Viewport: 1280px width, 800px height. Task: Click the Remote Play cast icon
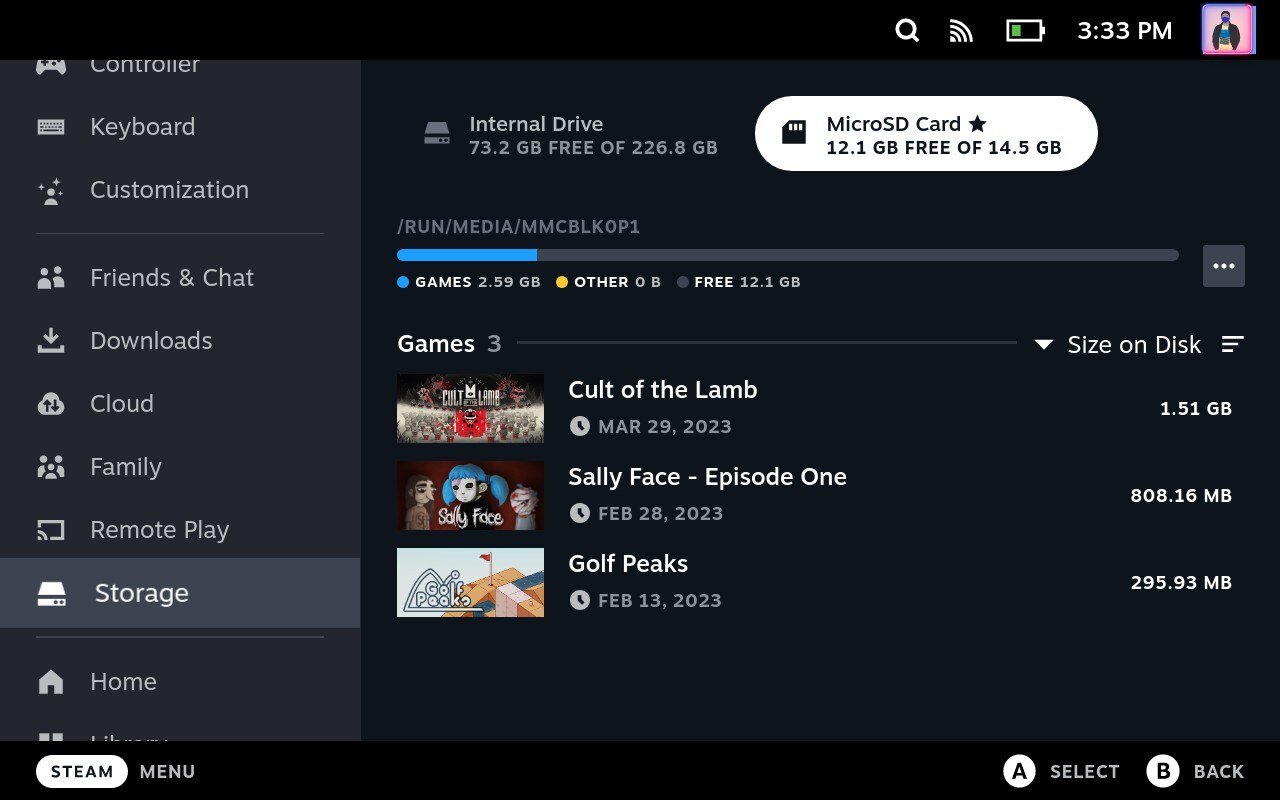click(51, 530)
